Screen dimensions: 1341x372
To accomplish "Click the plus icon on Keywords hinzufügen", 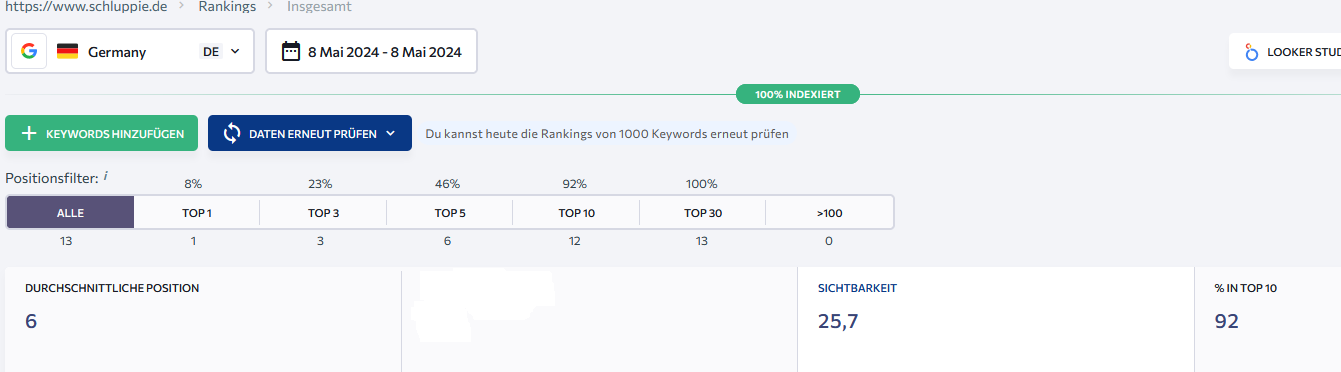I will tap(29, 133).
